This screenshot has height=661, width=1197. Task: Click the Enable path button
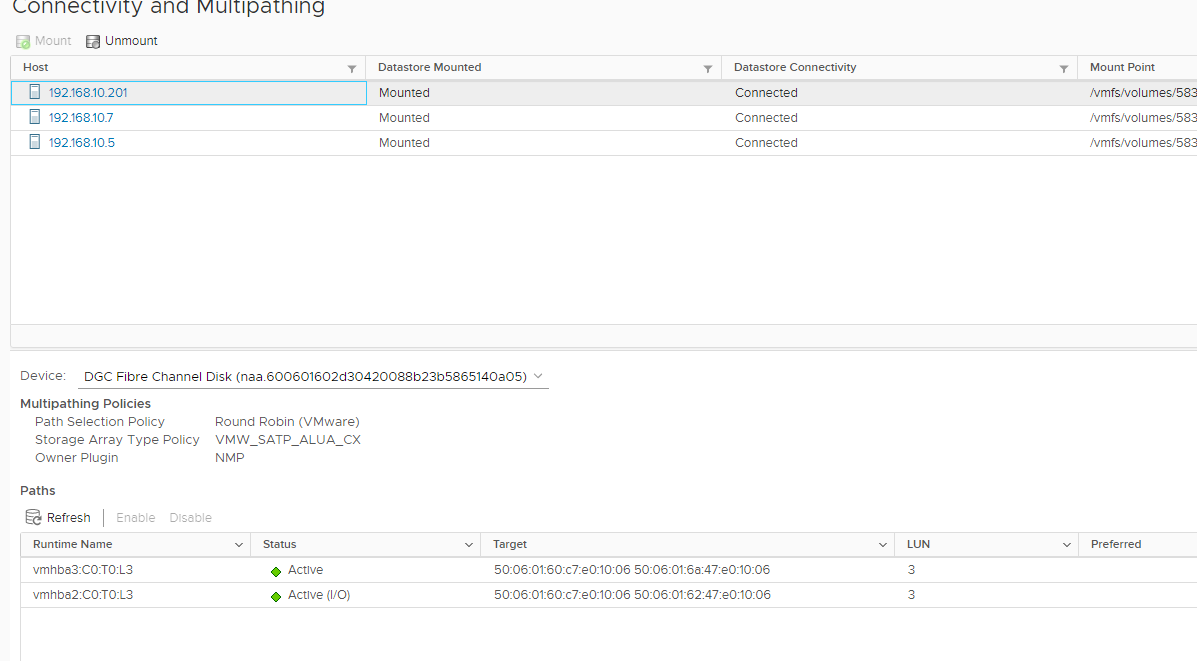tap(135, 517)
